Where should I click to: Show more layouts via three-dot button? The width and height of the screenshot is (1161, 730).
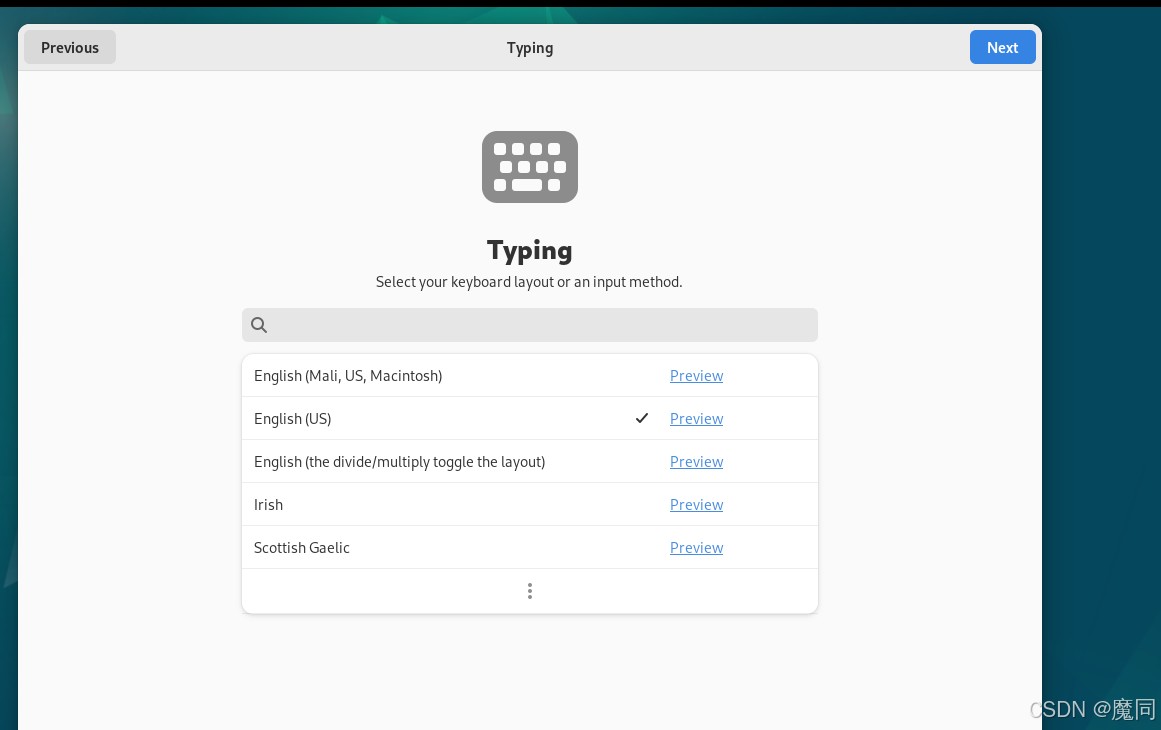tap(529, 591)
